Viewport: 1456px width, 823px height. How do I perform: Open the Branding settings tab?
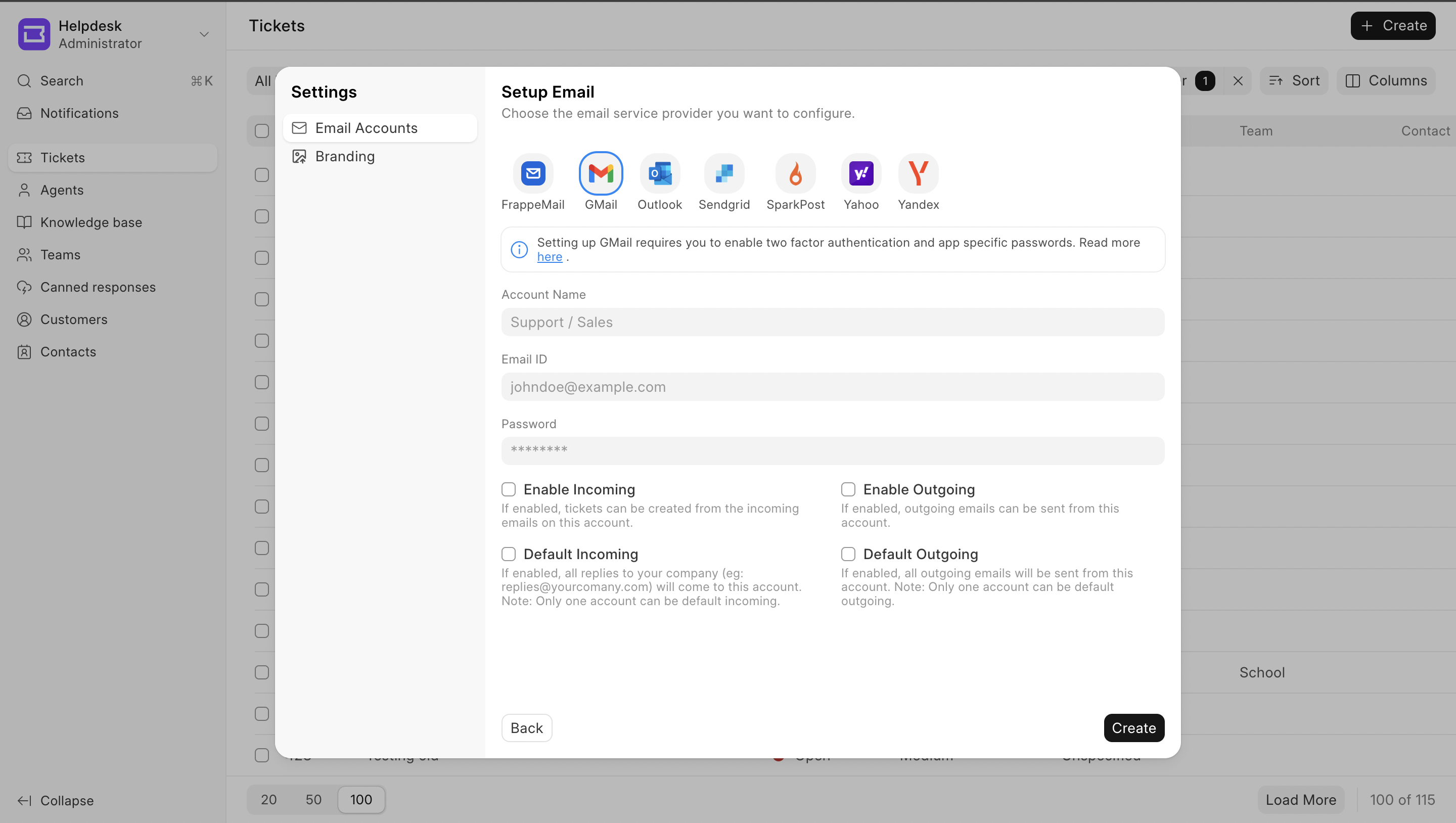tap(380, 157)
